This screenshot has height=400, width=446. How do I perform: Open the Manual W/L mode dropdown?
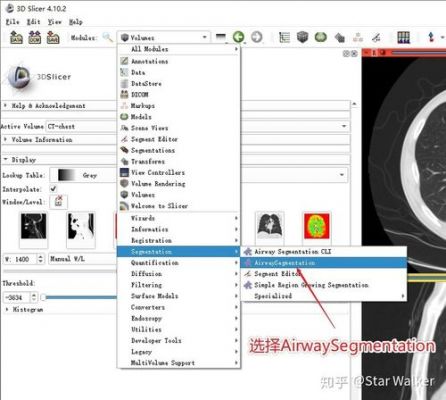pos(82,259)
